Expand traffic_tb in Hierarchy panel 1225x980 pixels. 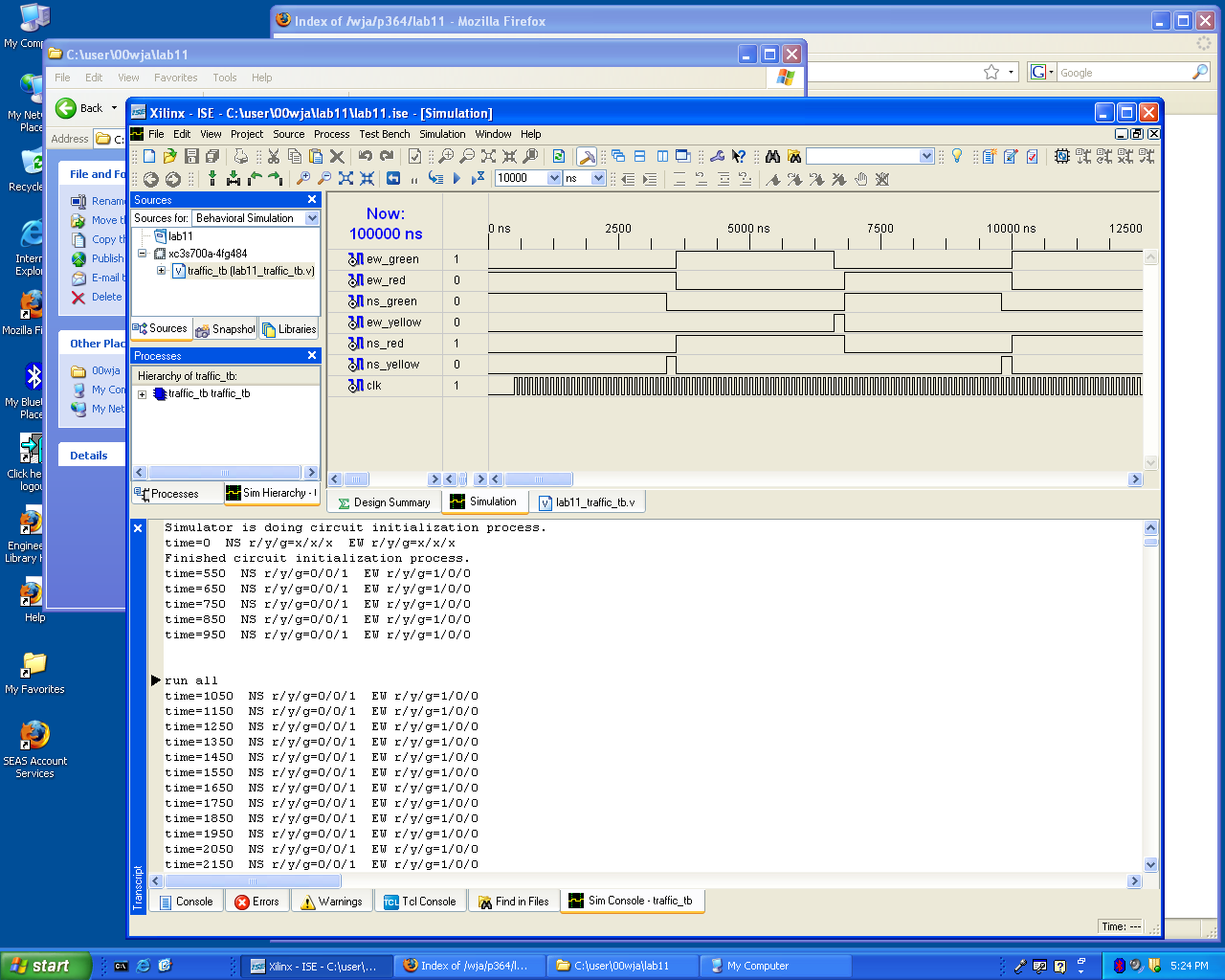point(143,394)
